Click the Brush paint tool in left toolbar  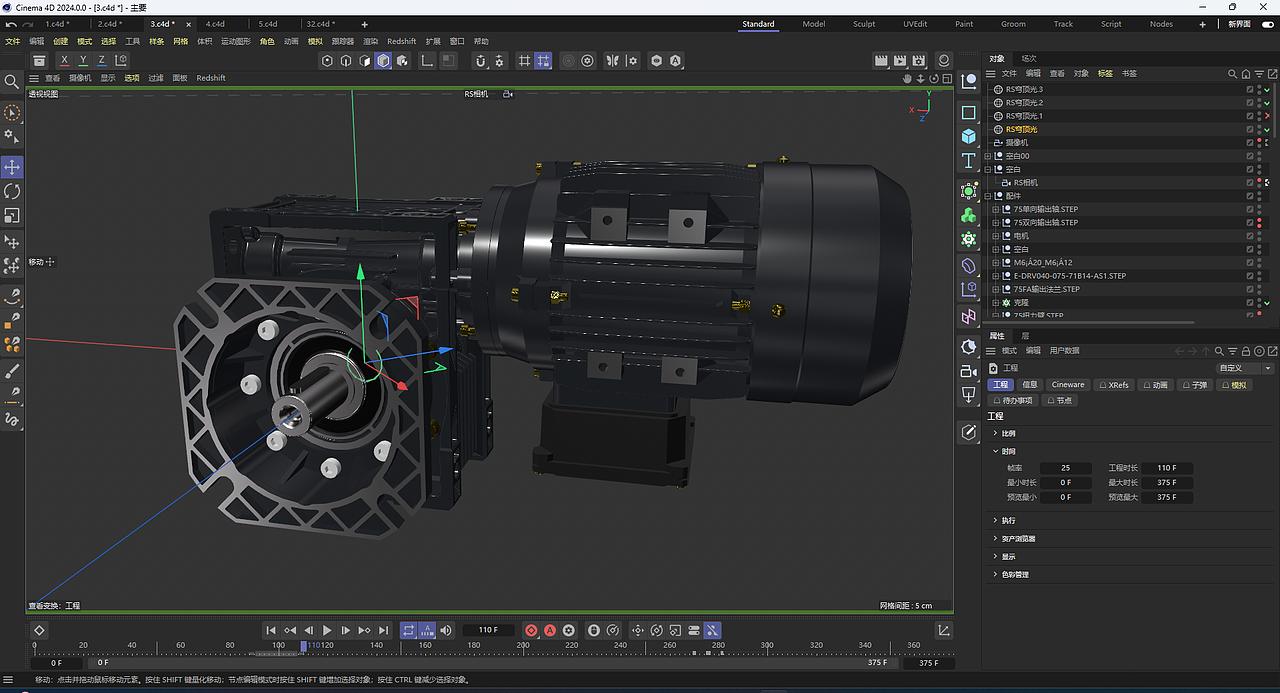point(12,371)
